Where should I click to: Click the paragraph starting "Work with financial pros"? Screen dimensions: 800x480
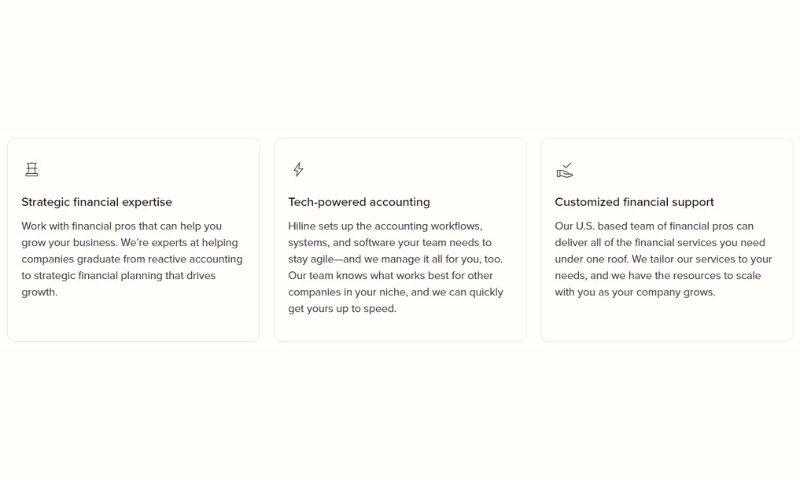click(x=132, y=259)
